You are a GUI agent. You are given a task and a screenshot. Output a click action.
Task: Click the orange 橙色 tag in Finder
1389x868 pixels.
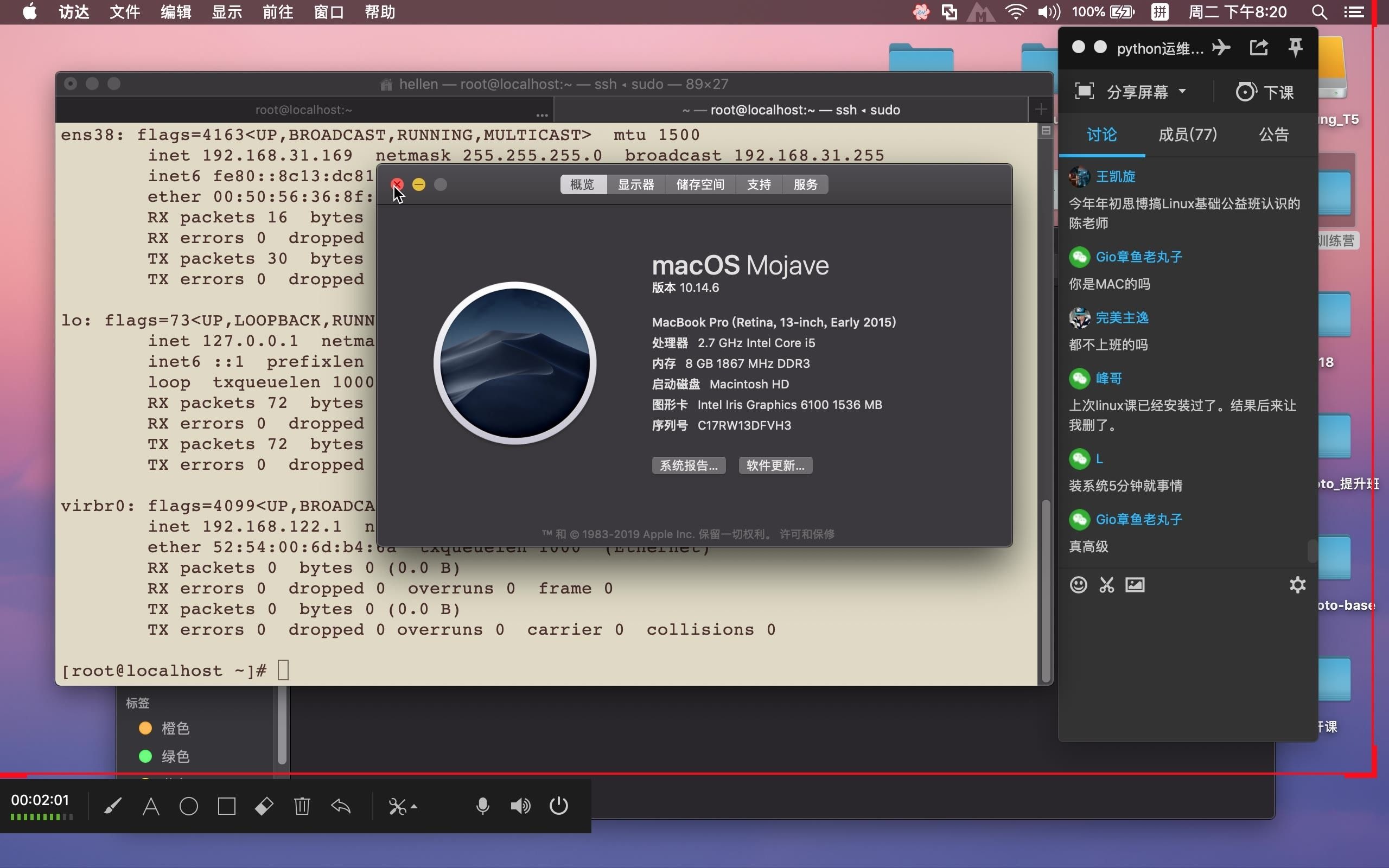coord(164,729)
